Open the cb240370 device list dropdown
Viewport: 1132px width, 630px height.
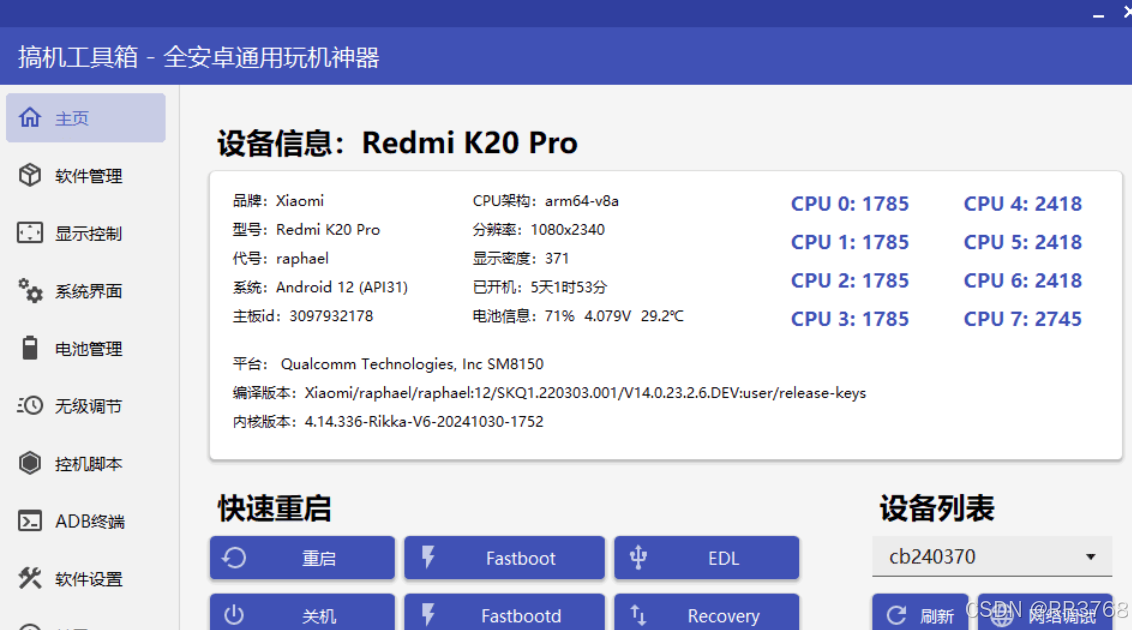click(992, 556)
